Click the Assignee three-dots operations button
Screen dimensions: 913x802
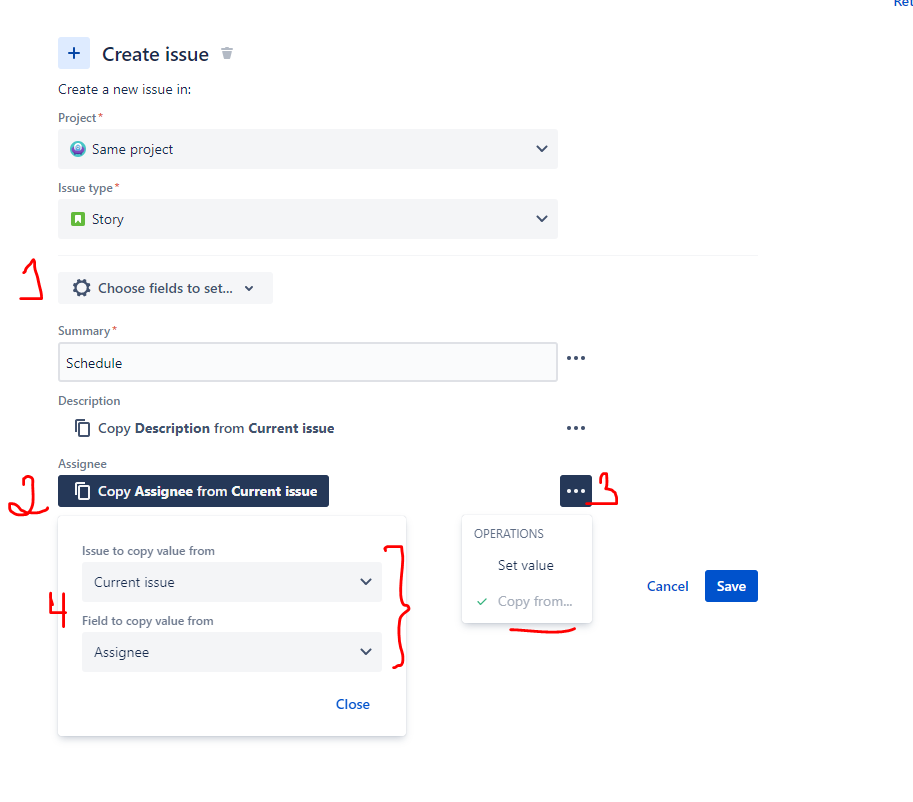[x=576, y=491]
